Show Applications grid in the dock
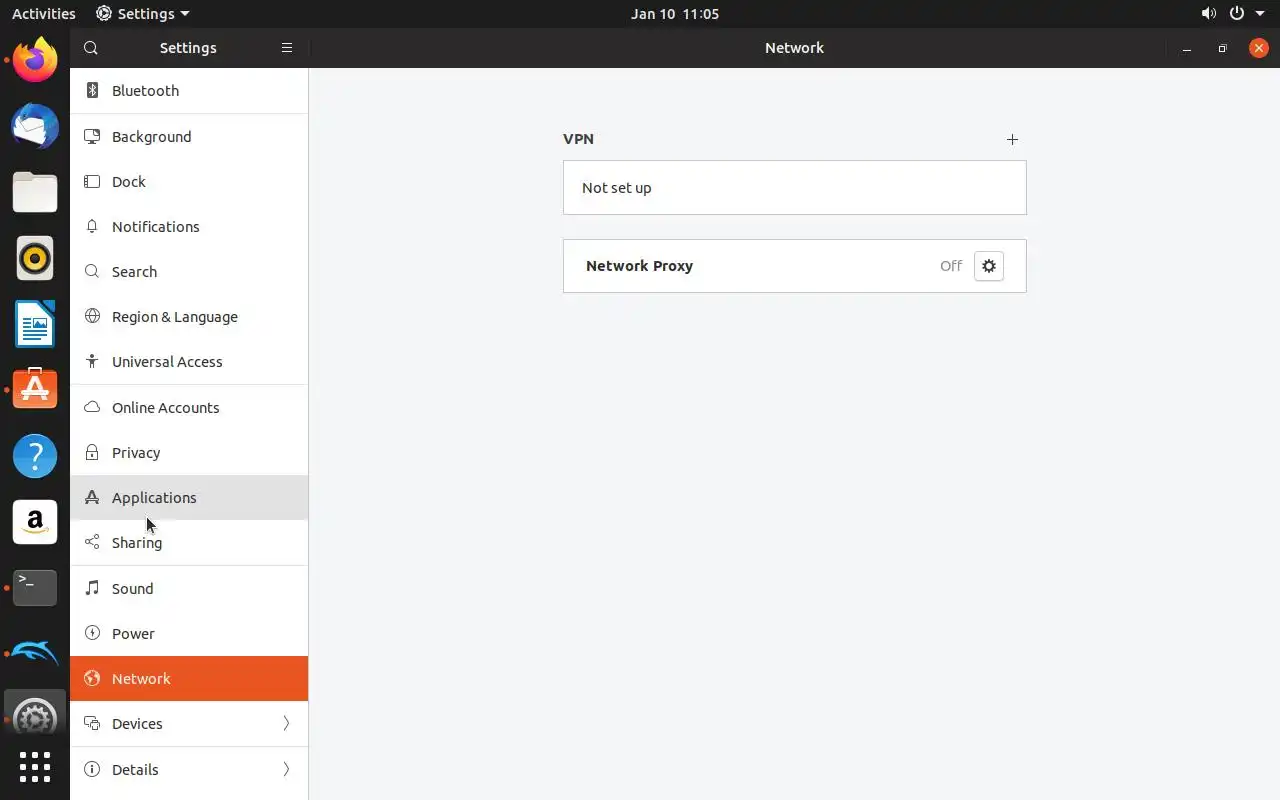Viewport: 1280px width, 800px height. 35,767
